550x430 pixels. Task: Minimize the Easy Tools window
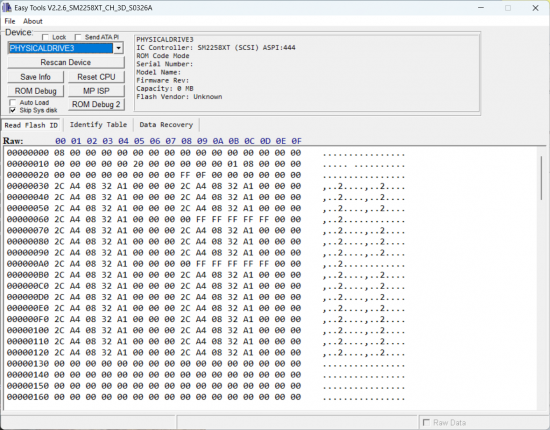tap(481, 8)
